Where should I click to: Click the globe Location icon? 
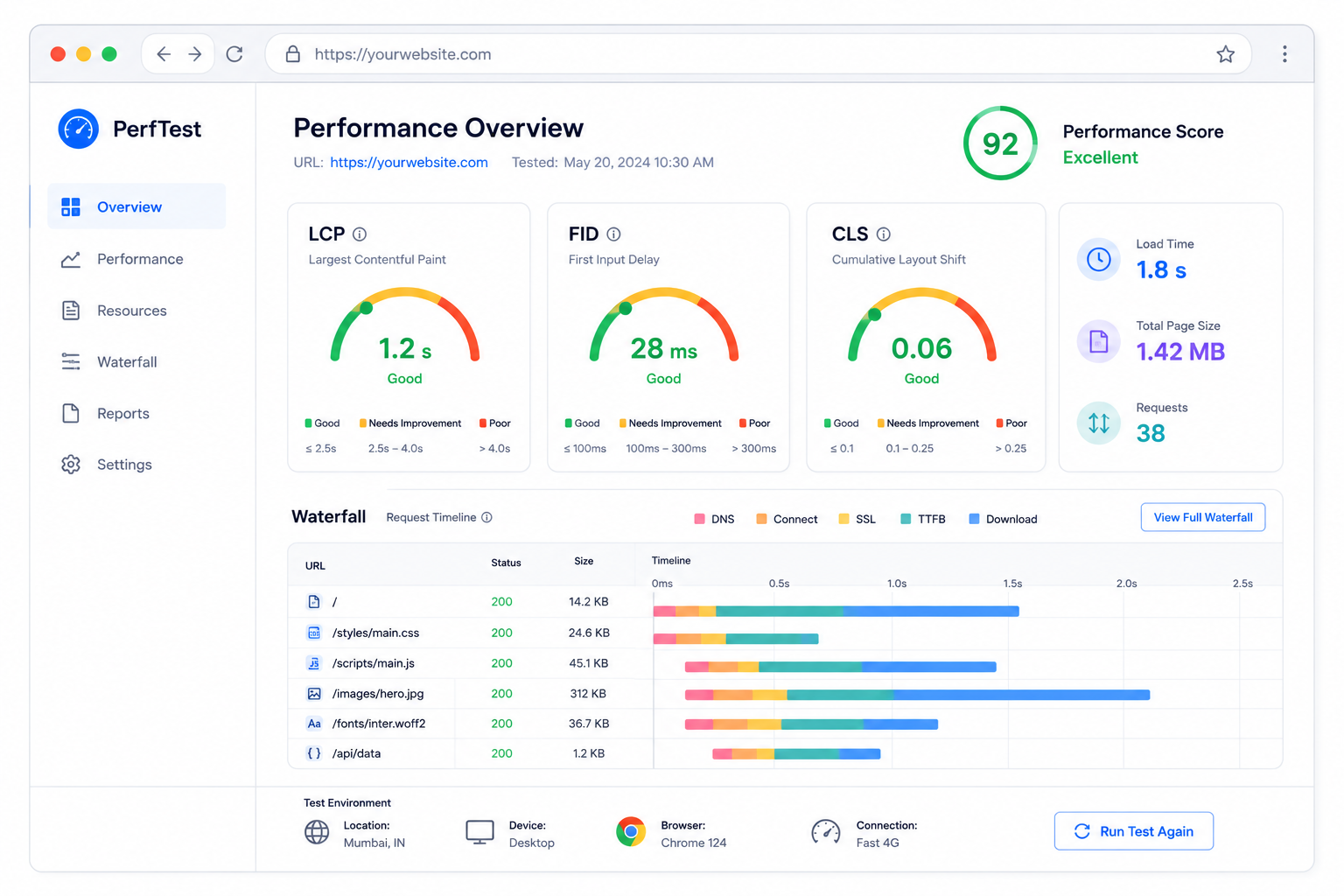(317, 832)
